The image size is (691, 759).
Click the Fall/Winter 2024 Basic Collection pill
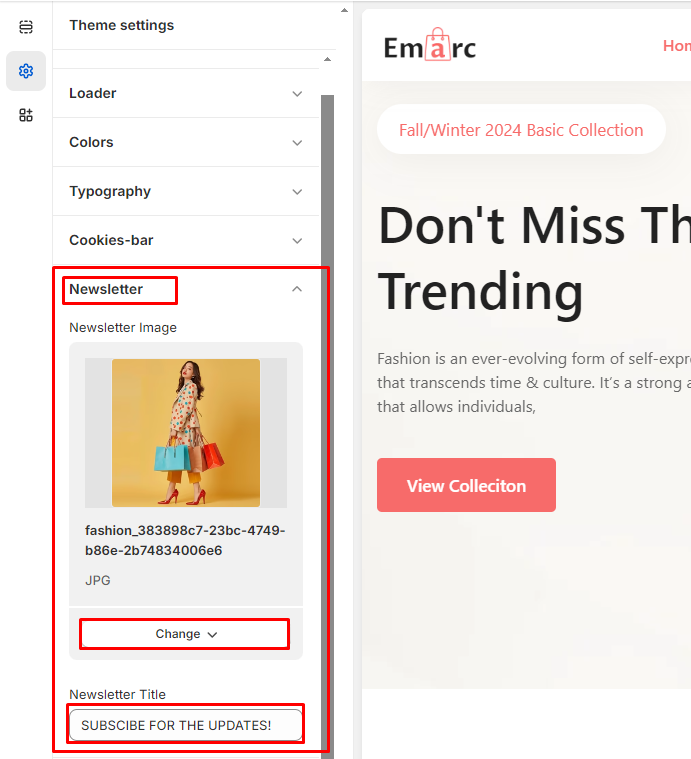521,130
